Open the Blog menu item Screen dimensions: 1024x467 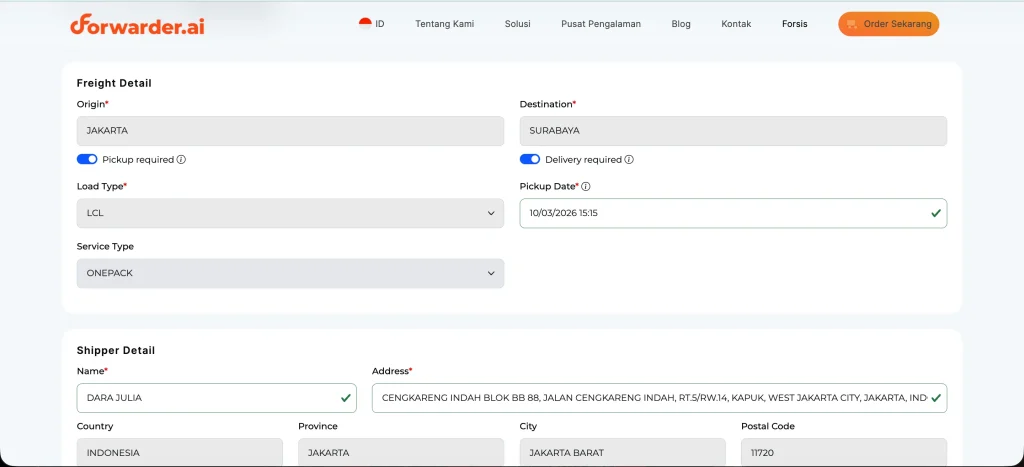tap(681, 24)
